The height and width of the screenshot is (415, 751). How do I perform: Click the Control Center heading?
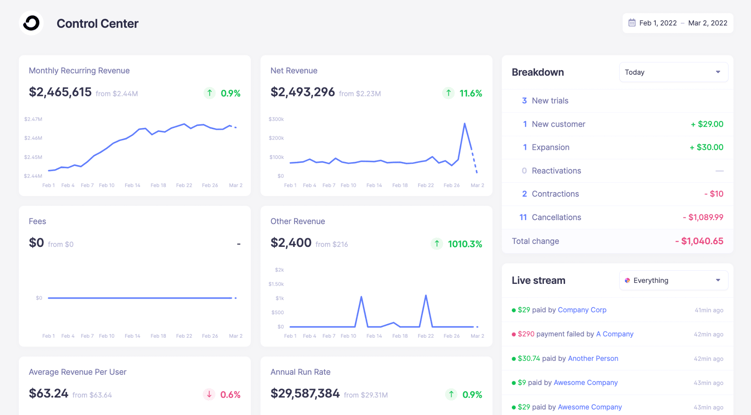pos(97,23)
